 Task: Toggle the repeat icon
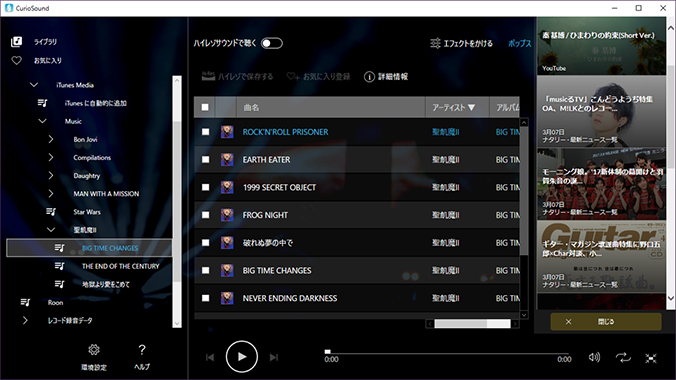point(623,357)
